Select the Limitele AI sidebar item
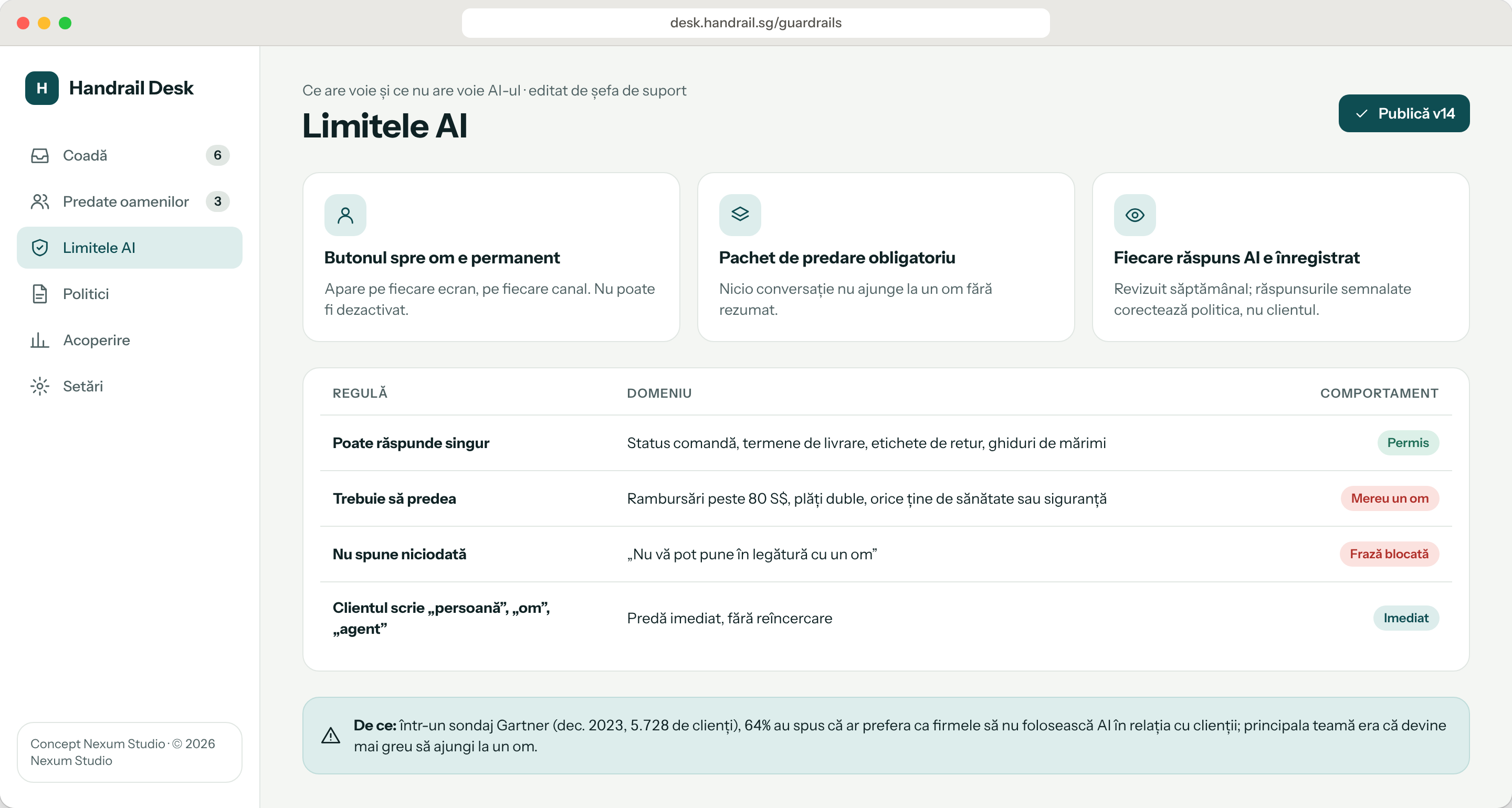This screenshot has width=1512, height=808. [x=130, y=248]
